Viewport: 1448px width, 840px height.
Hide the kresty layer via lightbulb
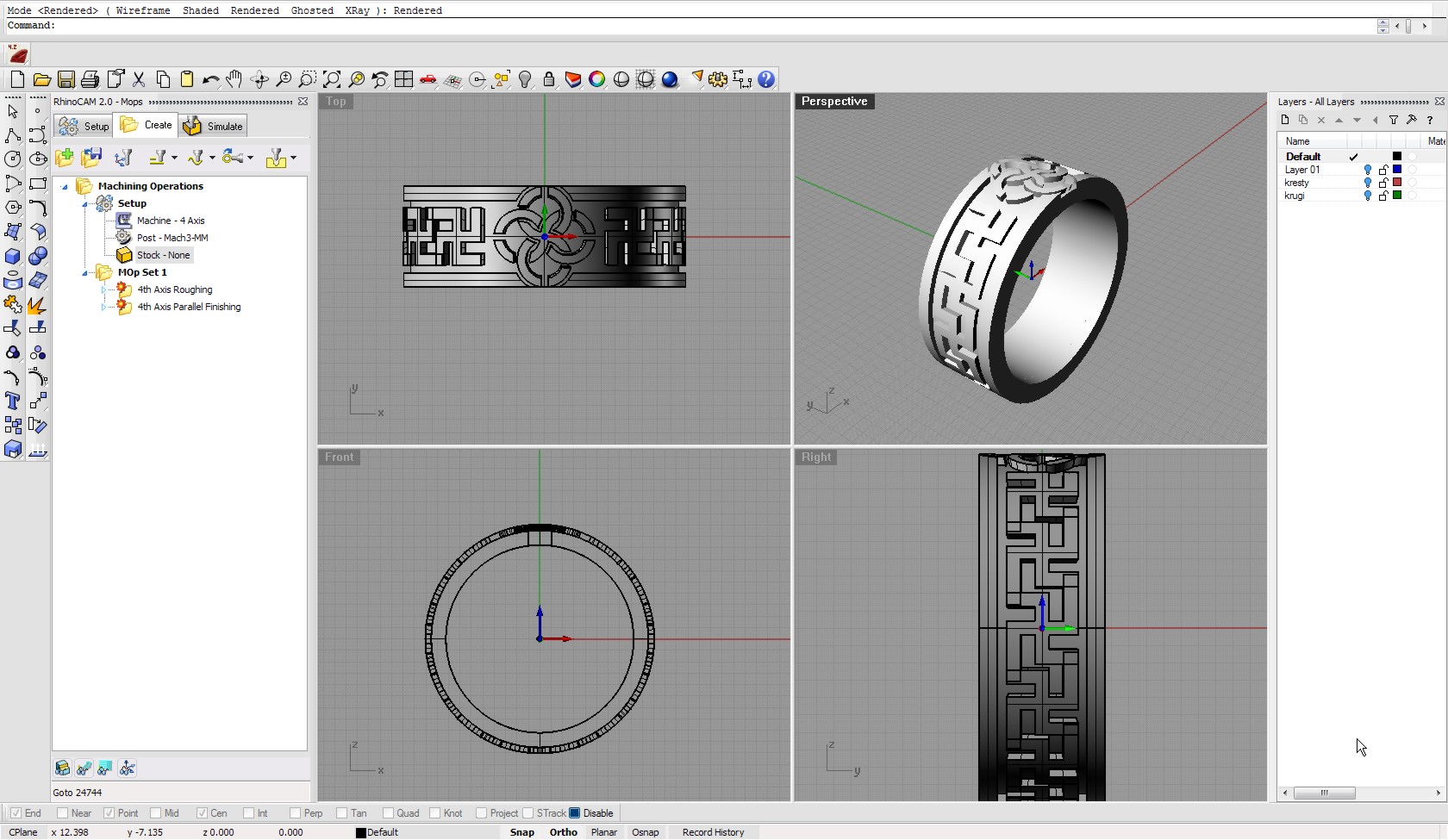[x=1367, y=183]
